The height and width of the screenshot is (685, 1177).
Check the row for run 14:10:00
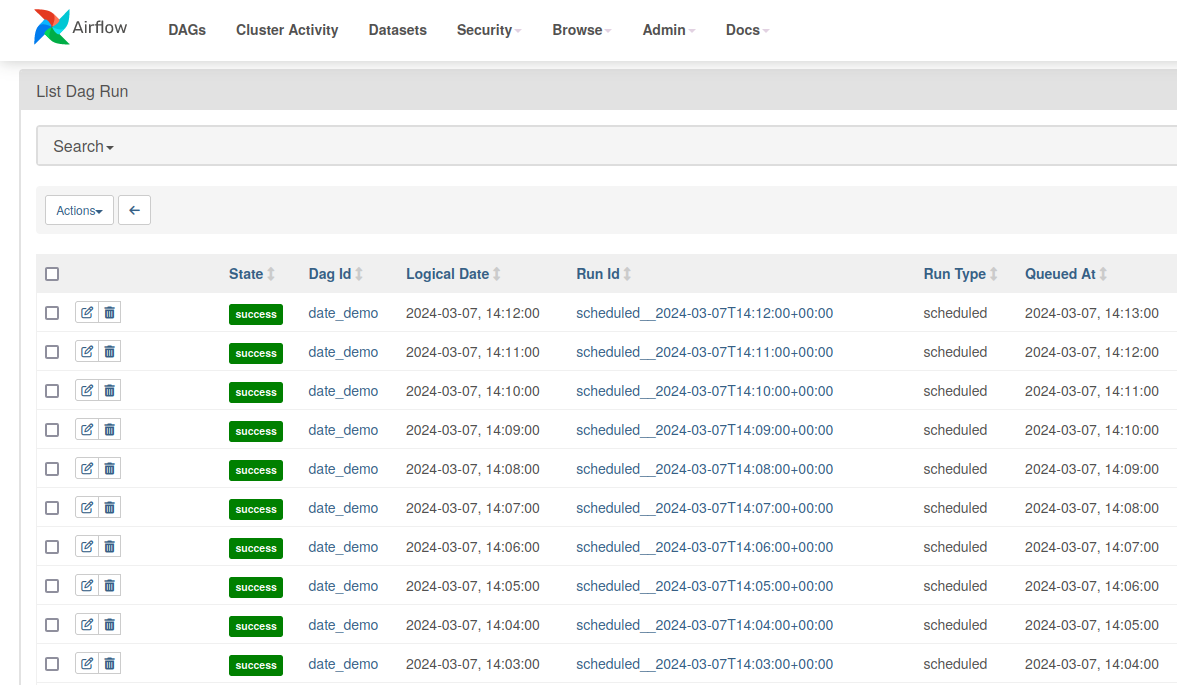tap(52, 391)
